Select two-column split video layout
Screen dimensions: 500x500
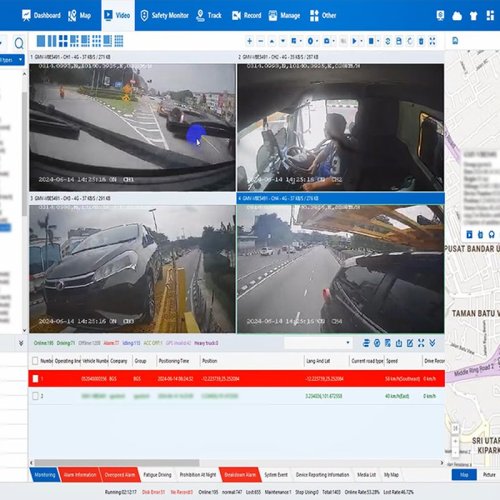52,41
